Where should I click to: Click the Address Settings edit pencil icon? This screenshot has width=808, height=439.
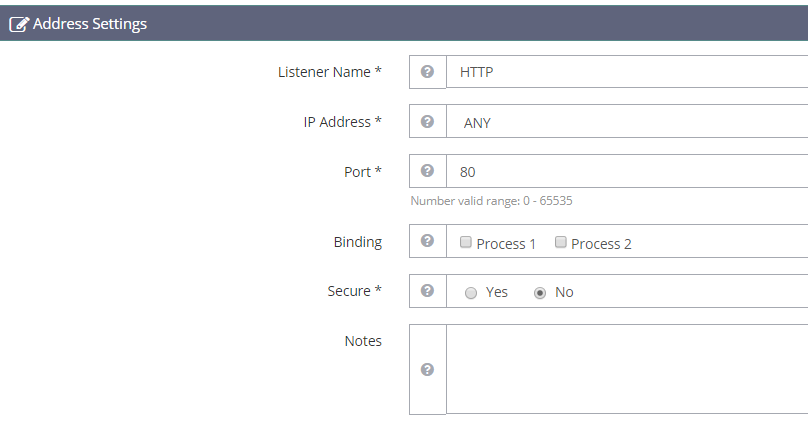(x=19, y=24)
